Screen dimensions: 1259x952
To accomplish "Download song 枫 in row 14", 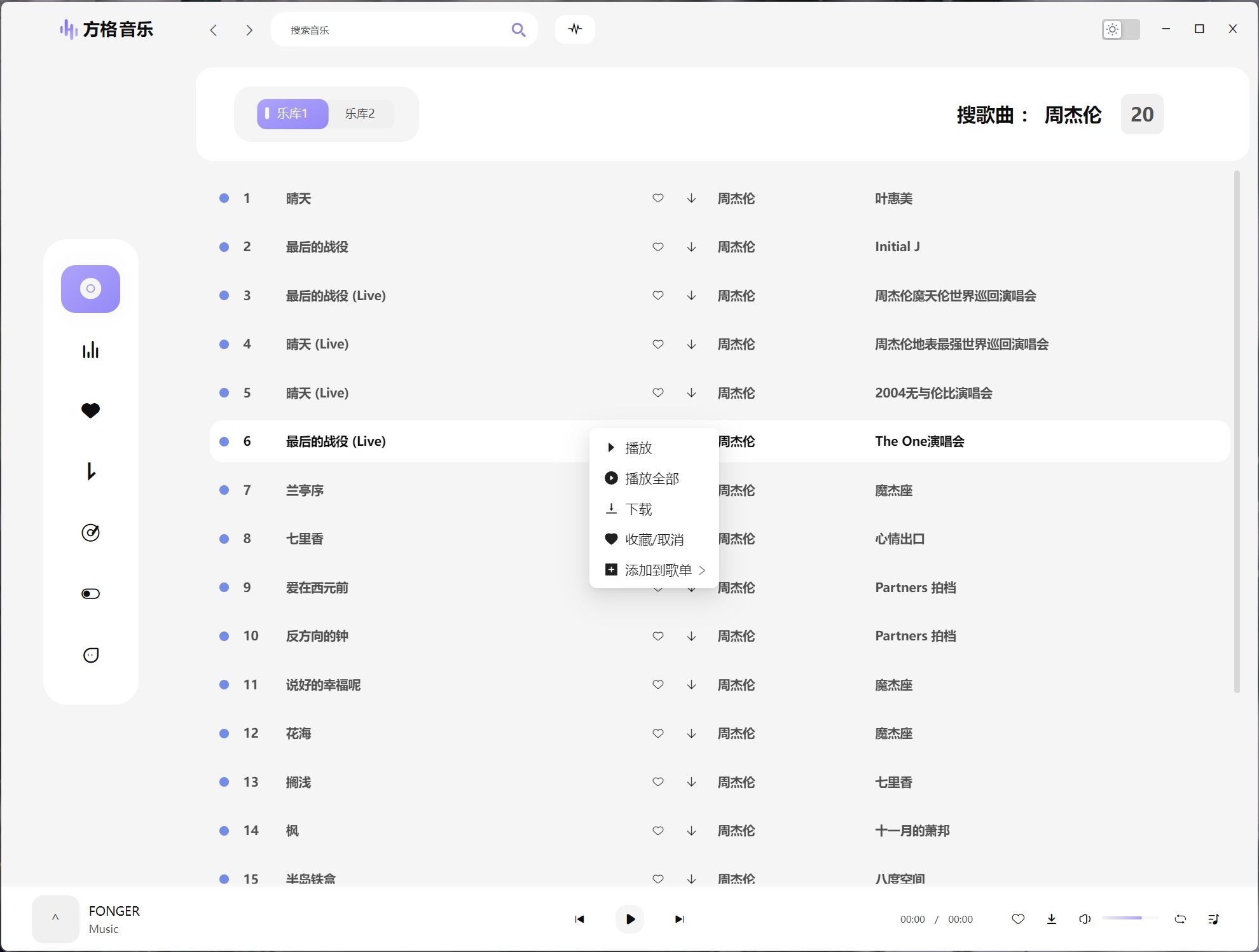I will [x=691, y=831].
